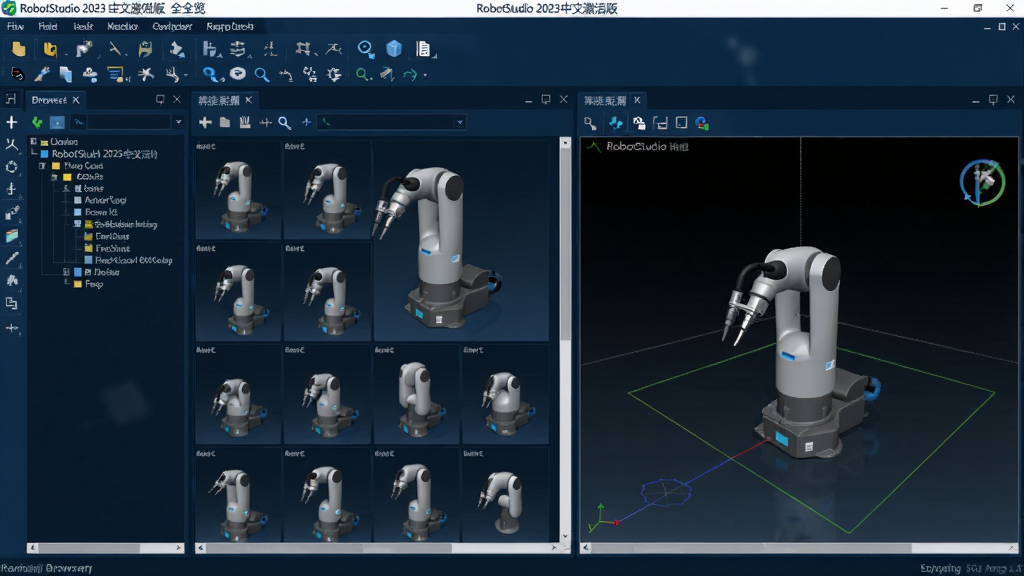The height and width of the screenshot is (576, 1024).
Task: Click the large robot preview thumbnail
Action: (x=461, y=240)
